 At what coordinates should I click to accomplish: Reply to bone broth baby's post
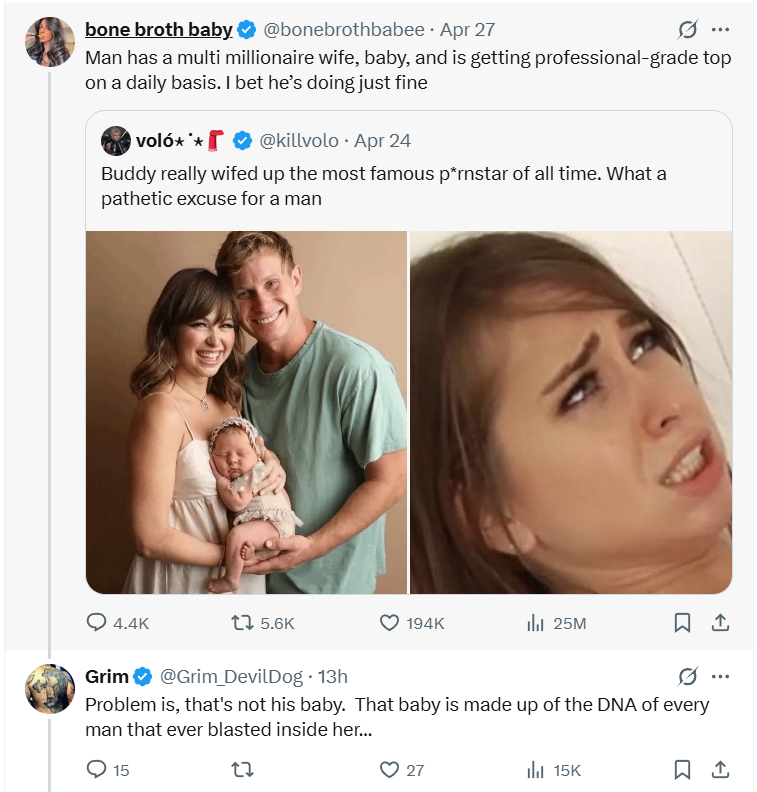pos(97,623)
